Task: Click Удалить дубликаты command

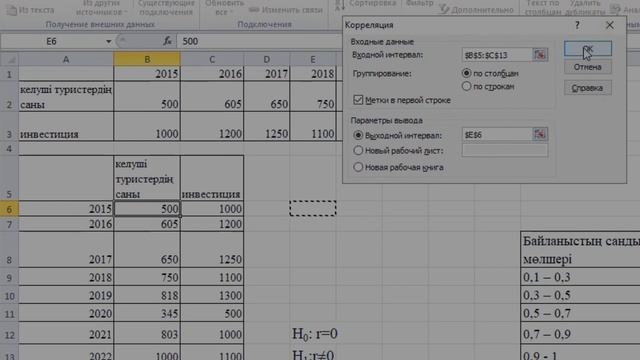Action: (585, 8)
